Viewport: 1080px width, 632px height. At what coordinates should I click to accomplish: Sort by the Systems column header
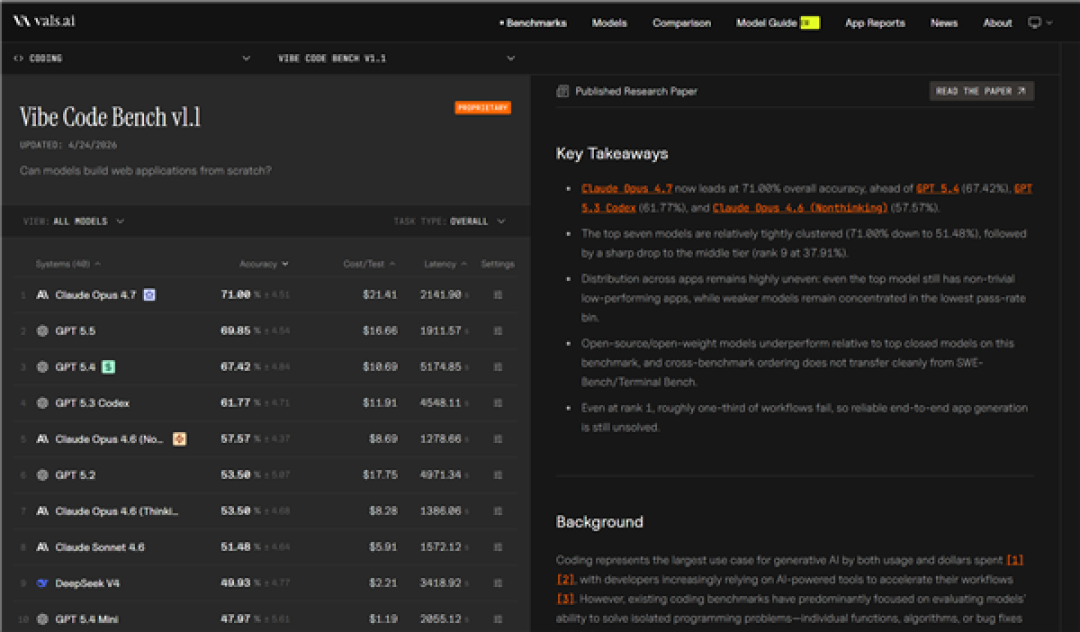click(x=68, y=264)
